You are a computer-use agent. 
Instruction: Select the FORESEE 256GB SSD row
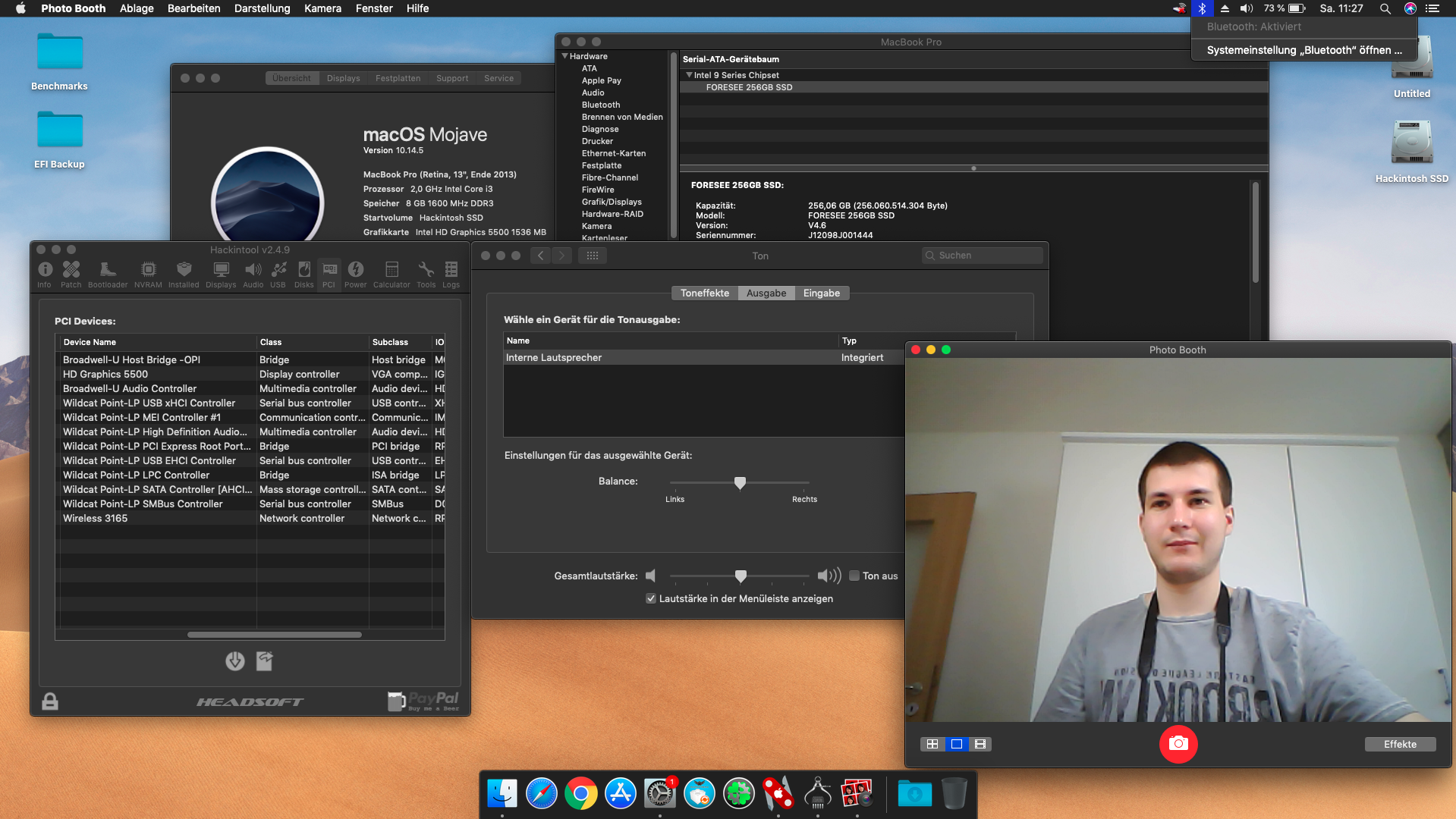[x=974, y=87]
